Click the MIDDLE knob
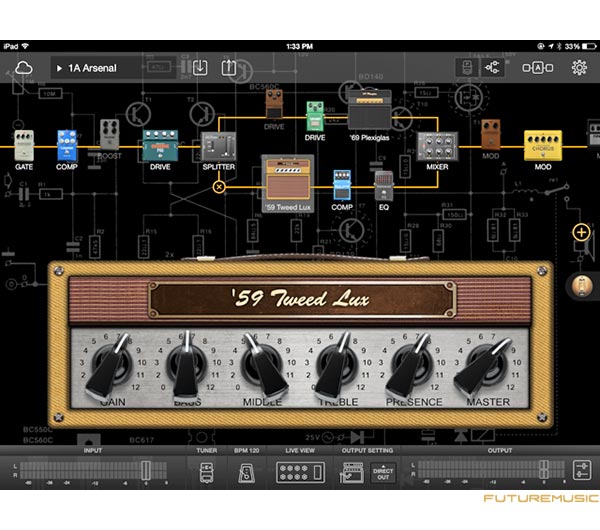This screenshot has width=600, height=530. [262, 365]
